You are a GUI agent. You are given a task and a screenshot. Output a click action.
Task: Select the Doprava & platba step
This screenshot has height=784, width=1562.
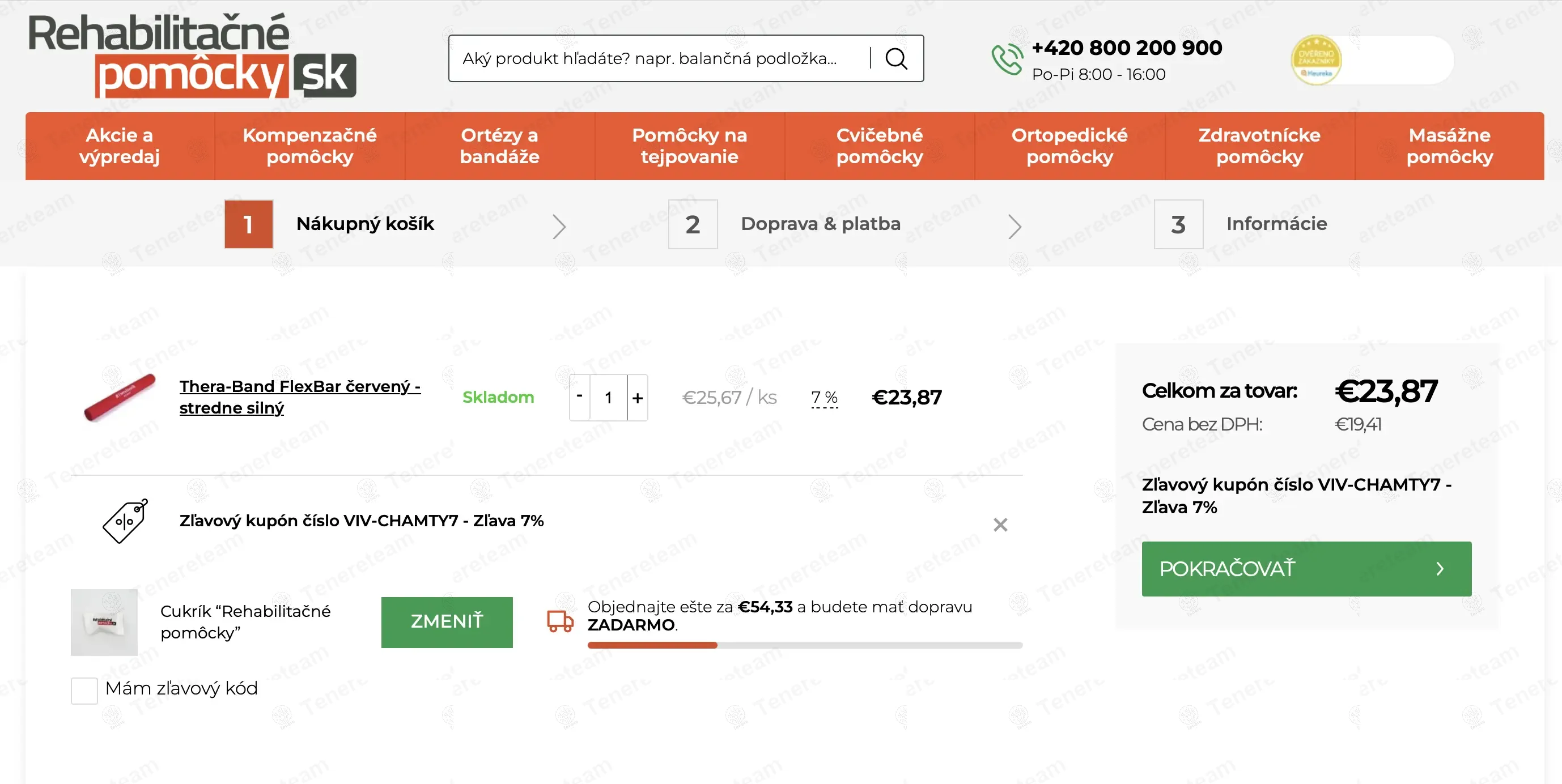tap(784, 224)
